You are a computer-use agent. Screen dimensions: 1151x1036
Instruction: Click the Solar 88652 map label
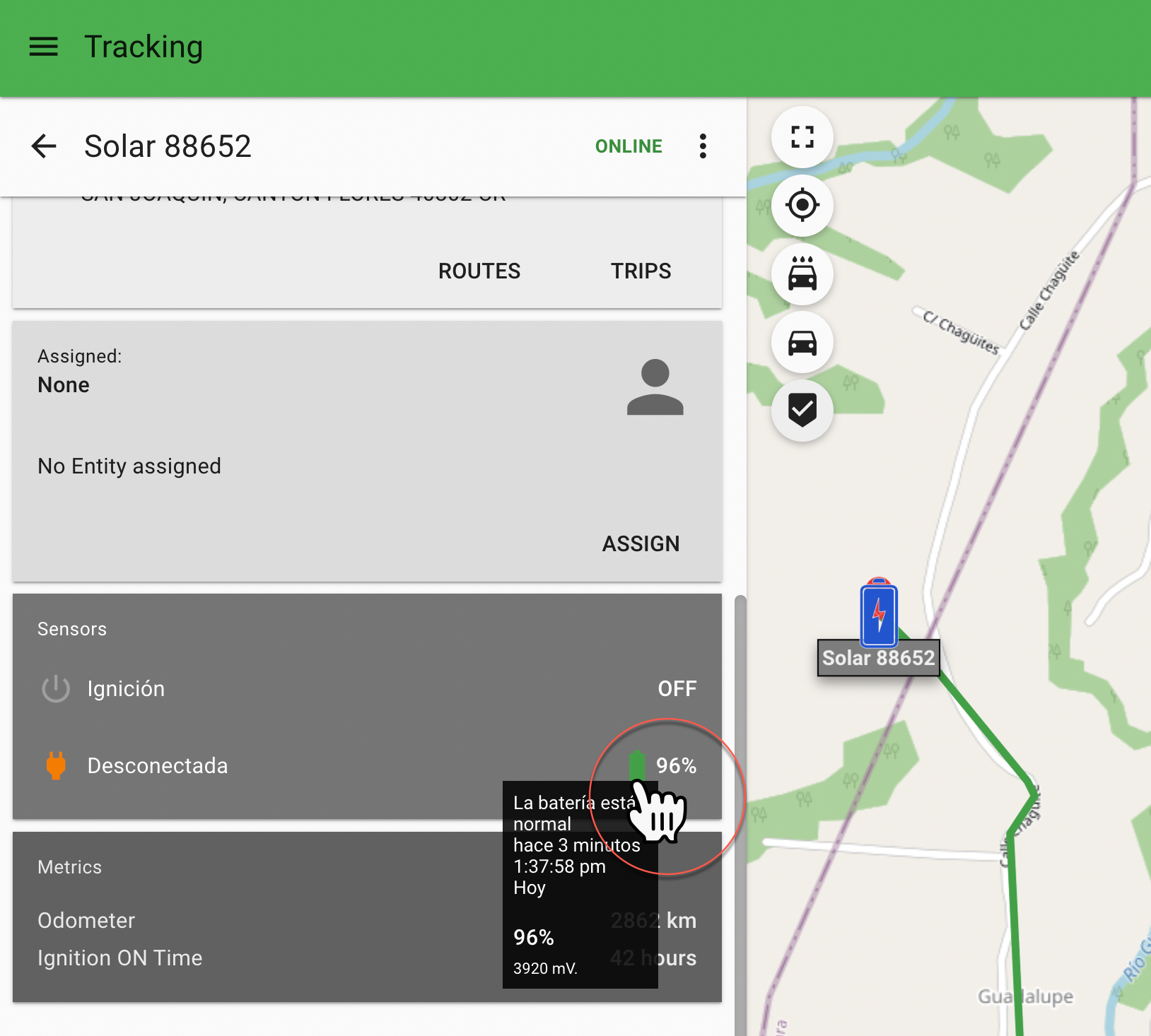(x=878, y=658)
